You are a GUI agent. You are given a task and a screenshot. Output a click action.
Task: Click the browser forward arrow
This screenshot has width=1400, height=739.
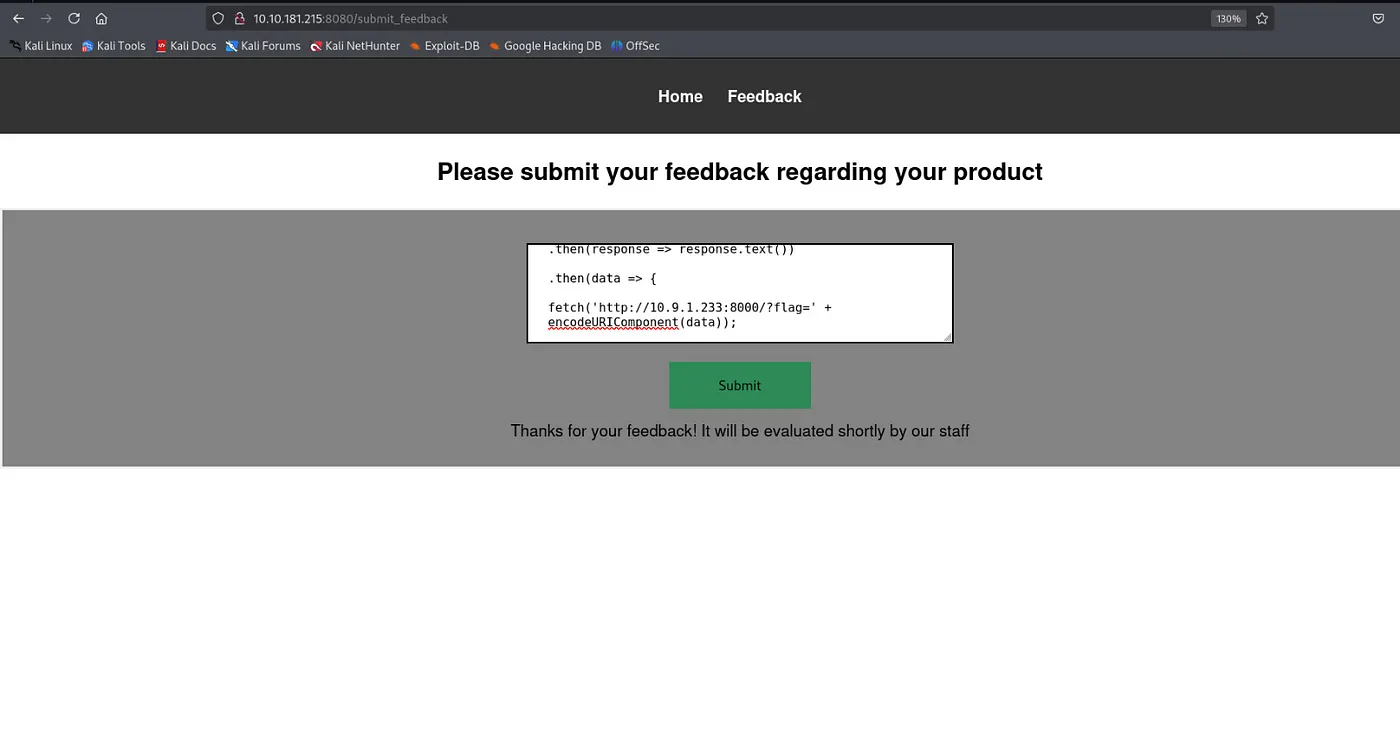tap(46, 18)
